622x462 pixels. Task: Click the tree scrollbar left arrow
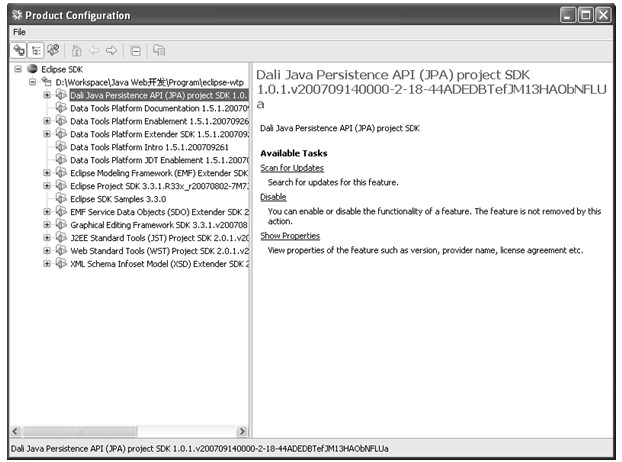point(15,431)
